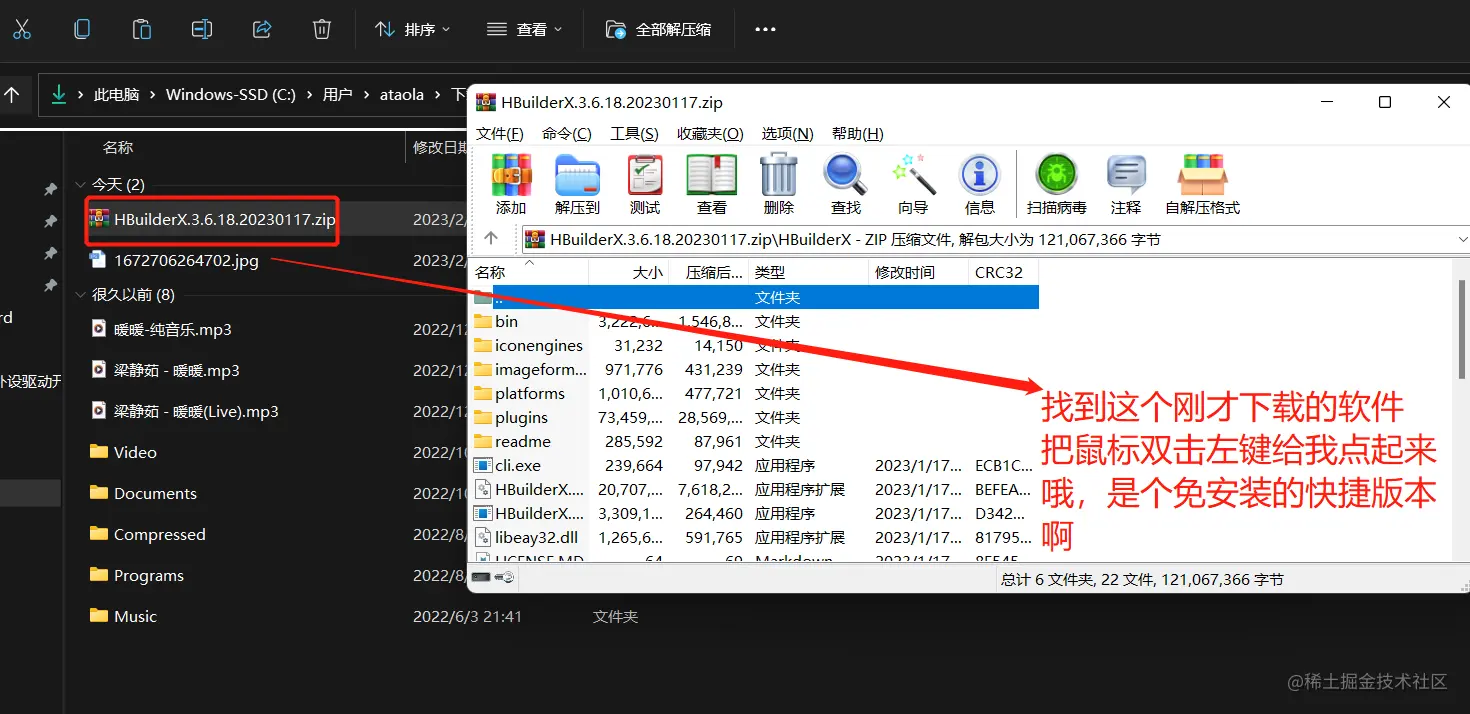Image resolution: width=1470 pixels, height=714 pixels.
Task: Click the Copy icon in Explorer toolbar
Action: 82,29
